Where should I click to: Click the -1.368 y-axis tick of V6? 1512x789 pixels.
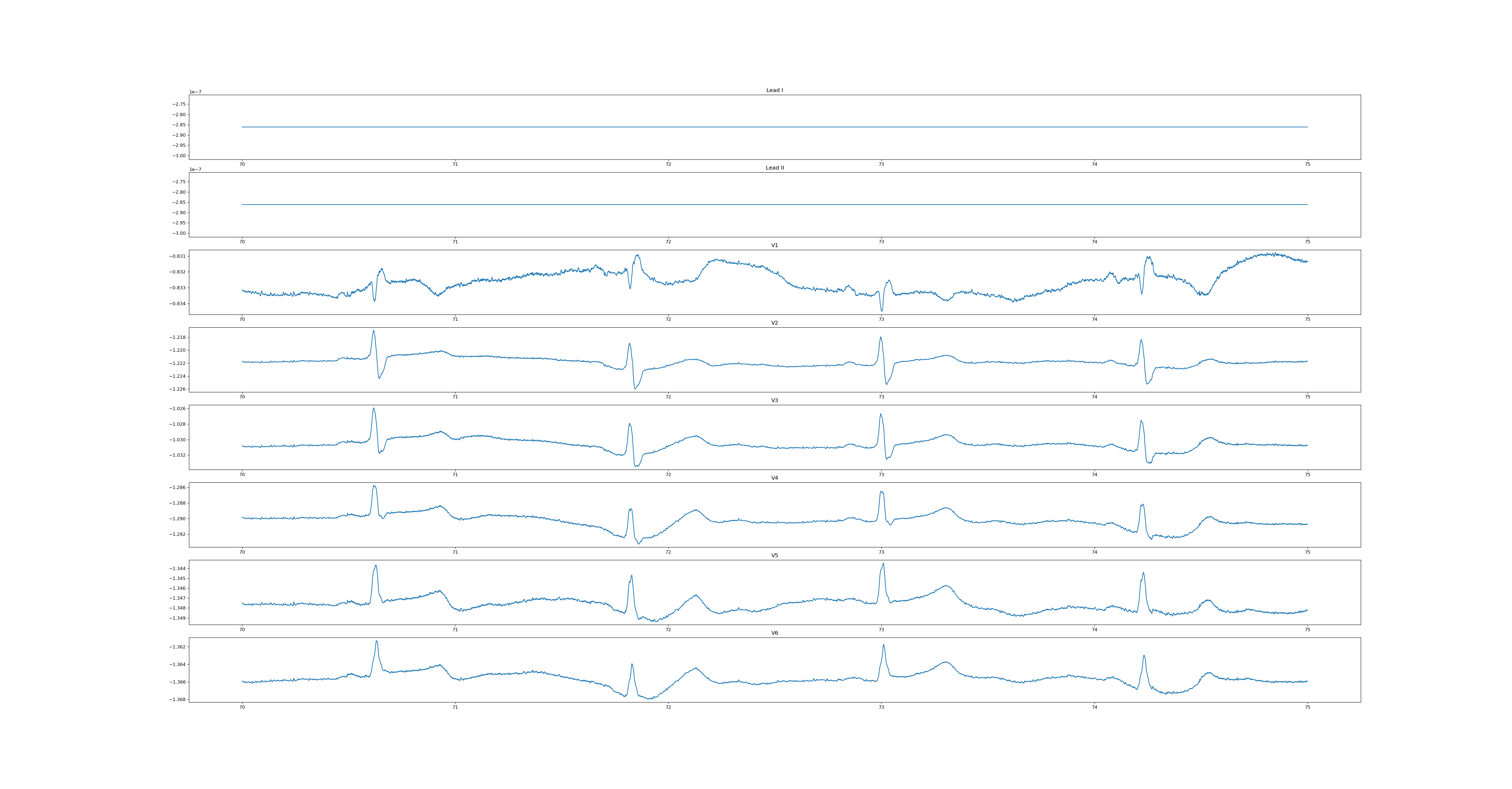pos(177,700)
